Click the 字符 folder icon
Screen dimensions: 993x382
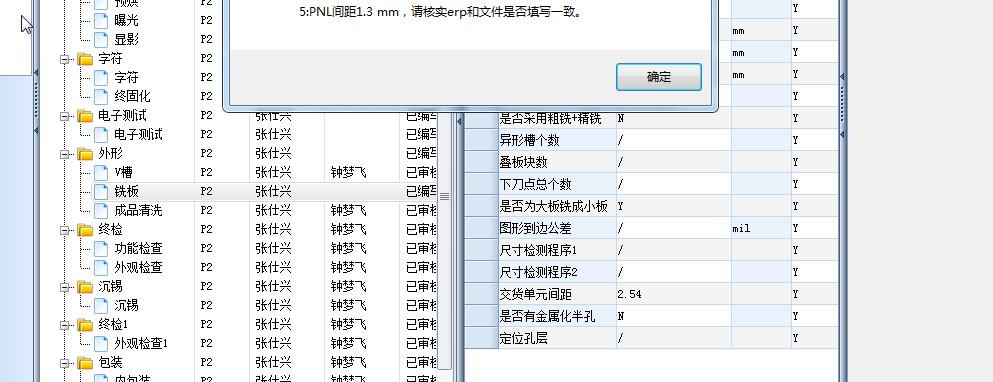[85, 60]
